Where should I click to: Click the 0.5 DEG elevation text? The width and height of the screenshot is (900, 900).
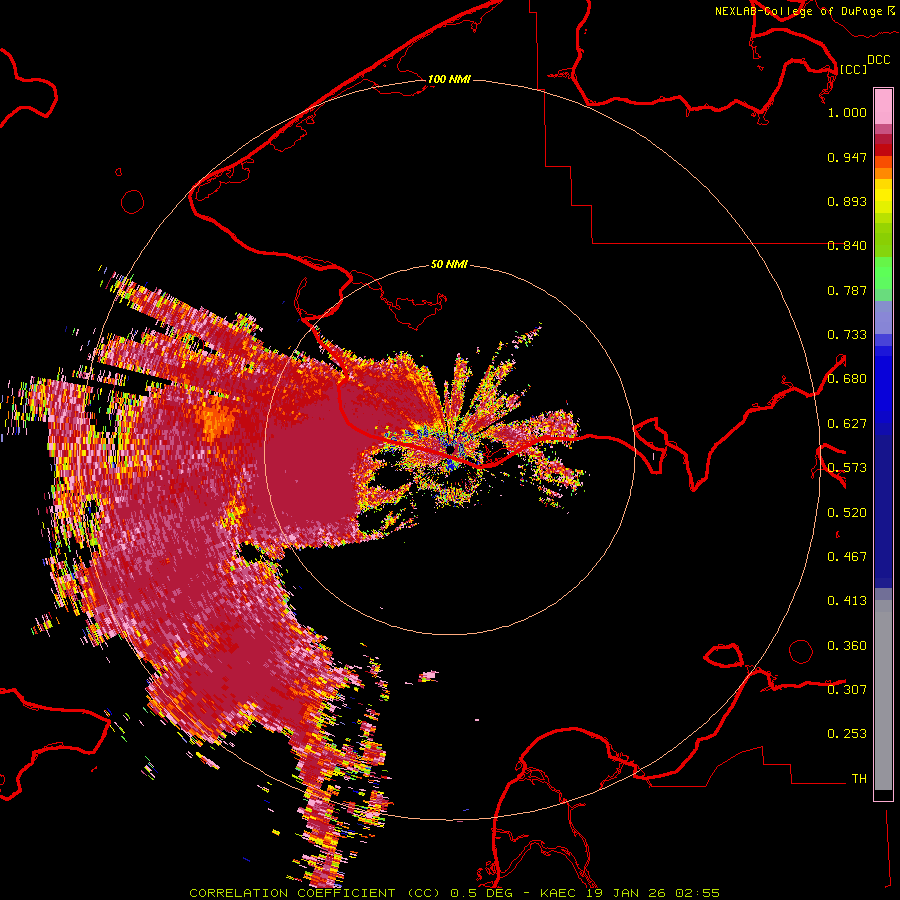(x=481, y=893)
